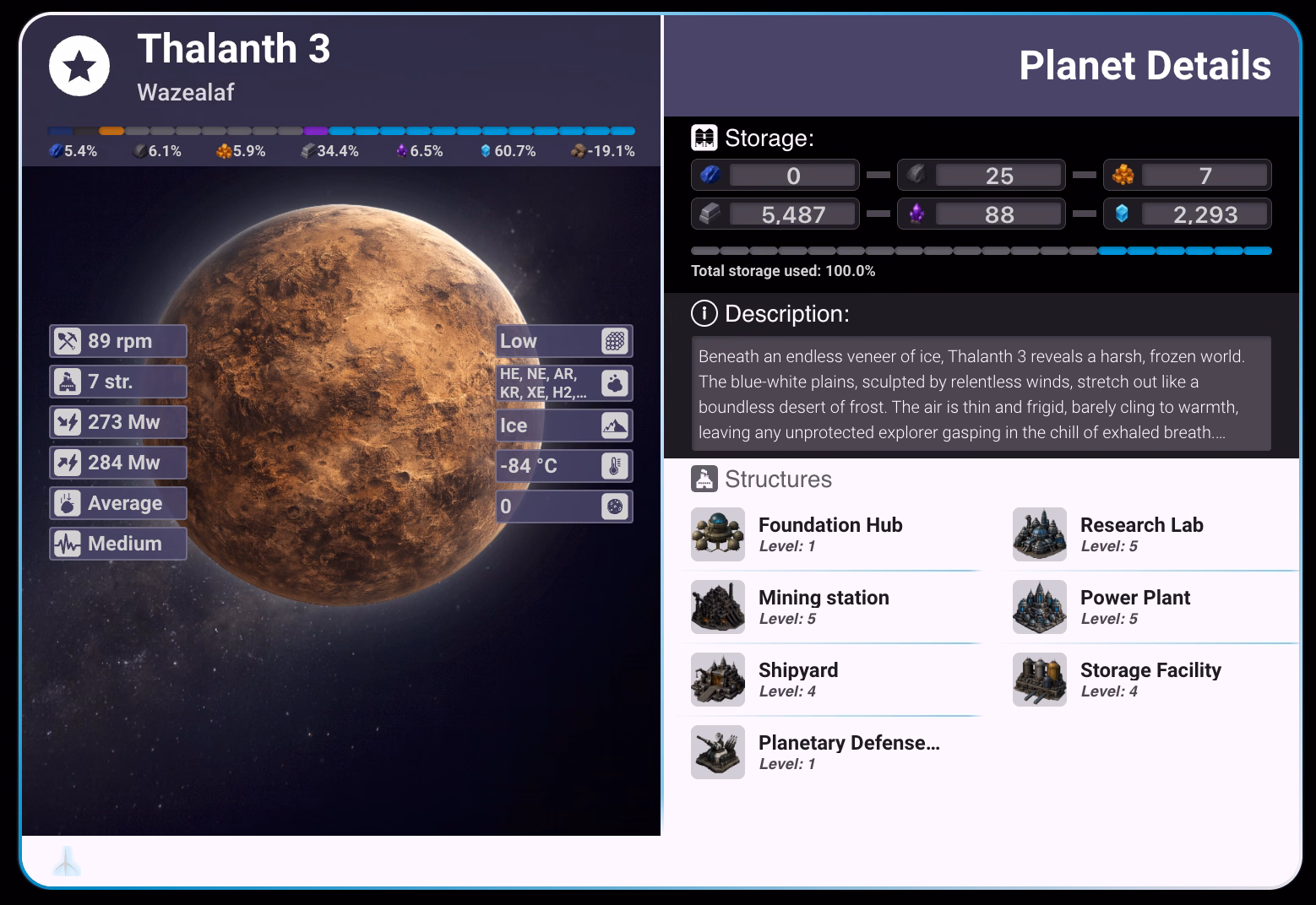Click the mining rate pickaxe icon (89 rpm)
The image size is (1316, 905).
pyautogui.click(x=67, y=341)
